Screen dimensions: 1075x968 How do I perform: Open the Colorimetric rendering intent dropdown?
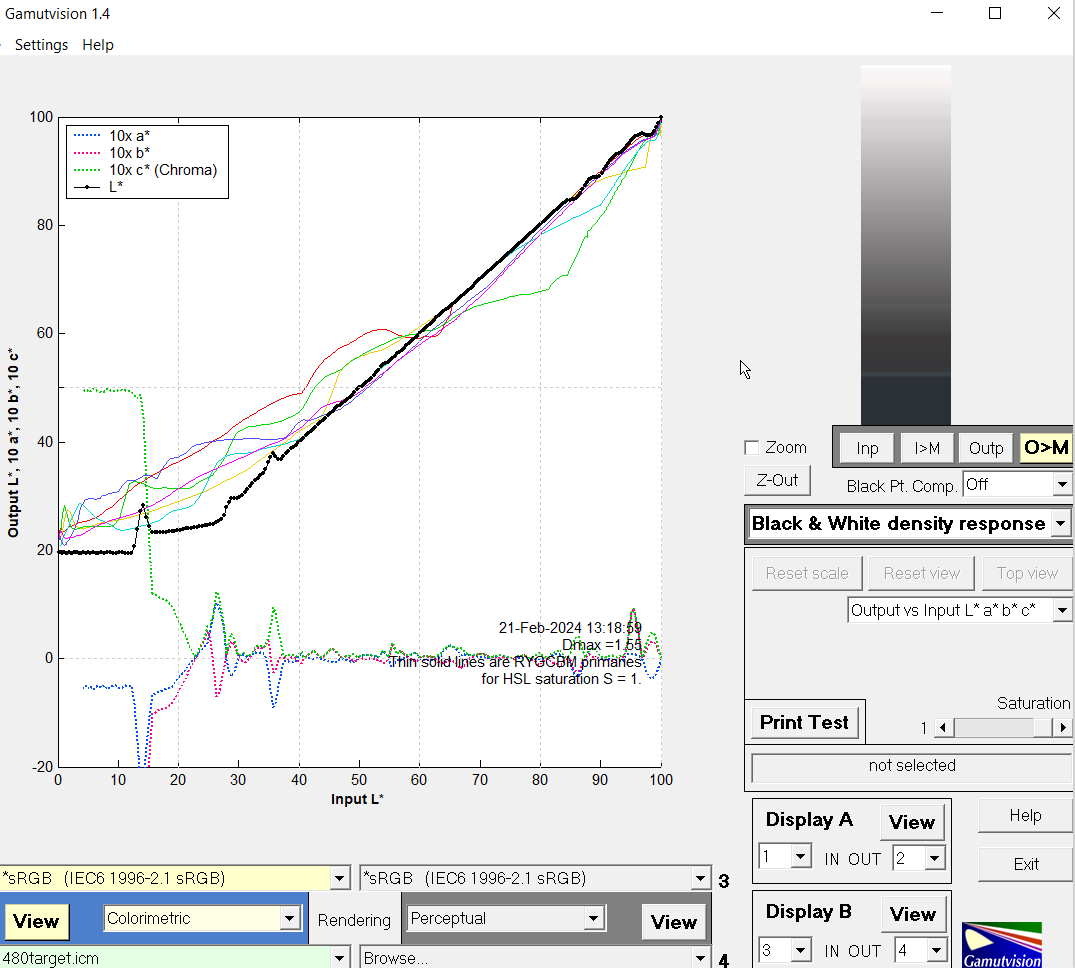coord(202,918)
